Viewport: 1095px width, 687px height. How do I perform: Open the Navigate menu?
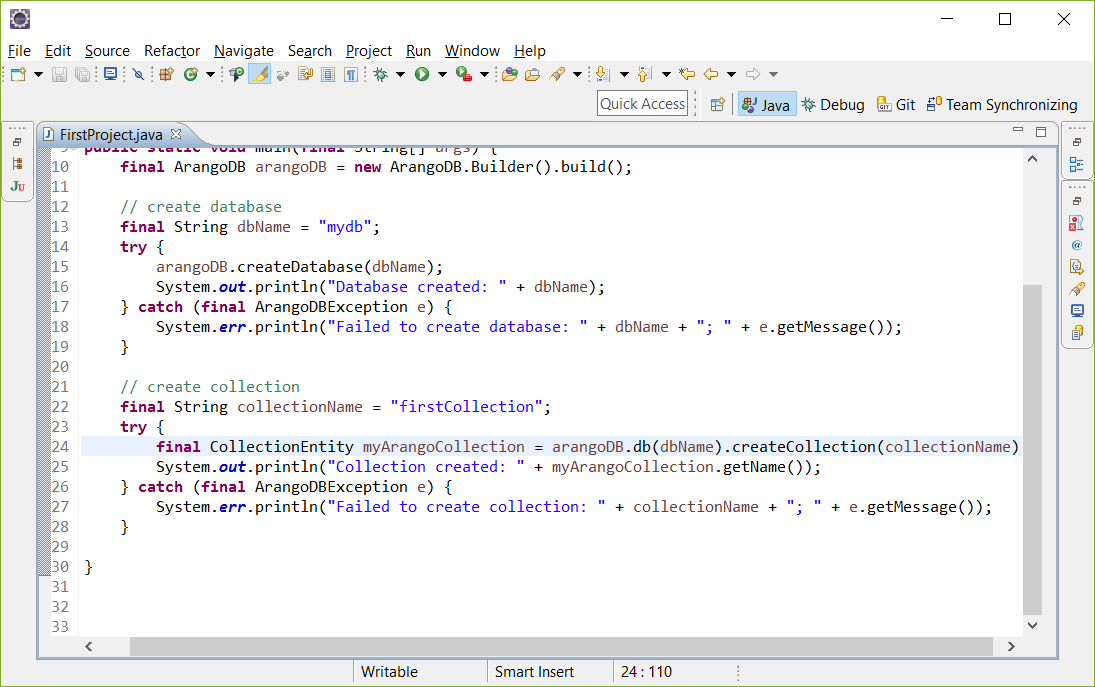coord(244,51)
